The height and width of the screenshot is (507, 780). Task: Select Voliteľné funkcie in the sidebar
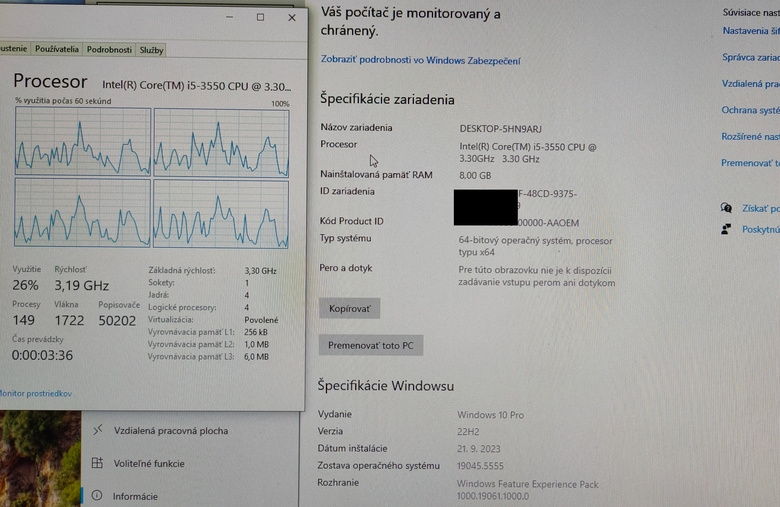[x=149, y=464]
